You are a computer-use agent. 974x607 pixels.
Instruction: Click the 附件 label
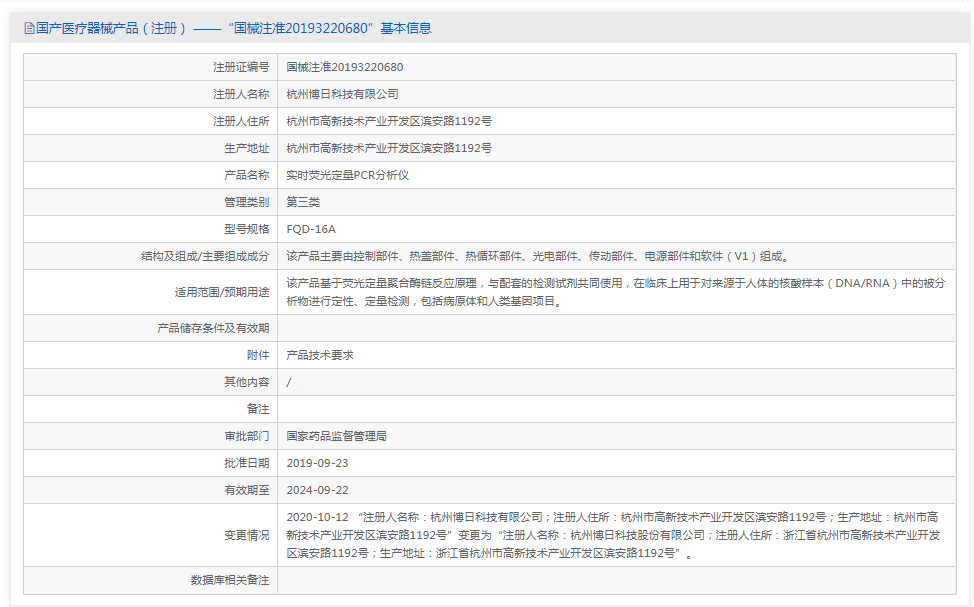(x=258, y=355)
